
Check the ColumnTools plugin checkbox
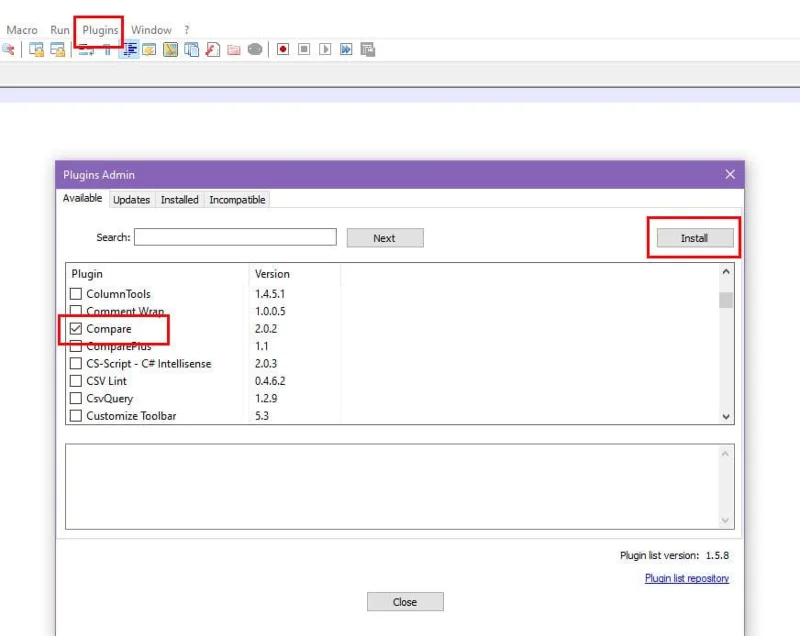(x=76, y=294)
